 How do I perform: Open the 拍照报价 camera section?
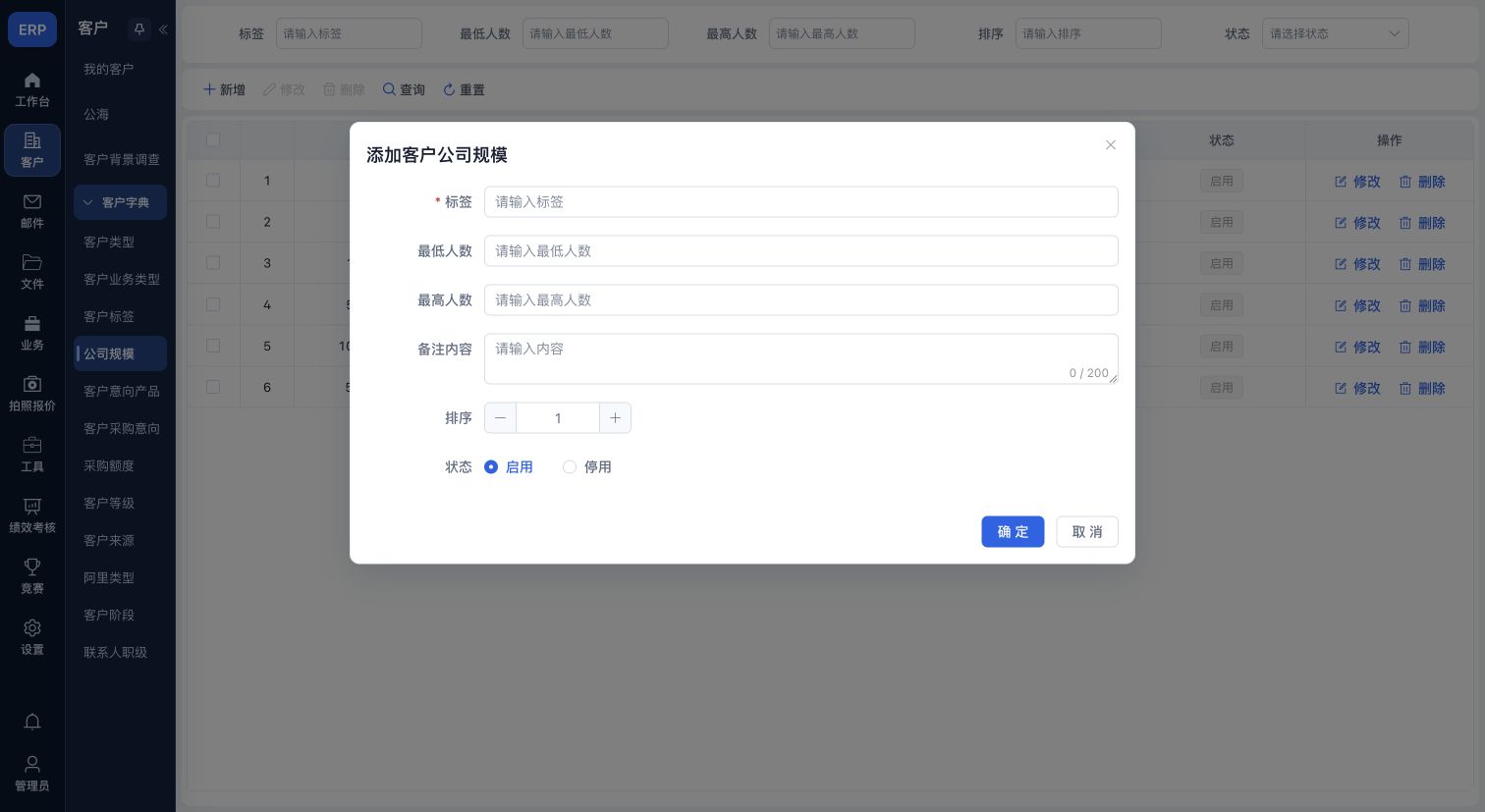tap(32, 394)
